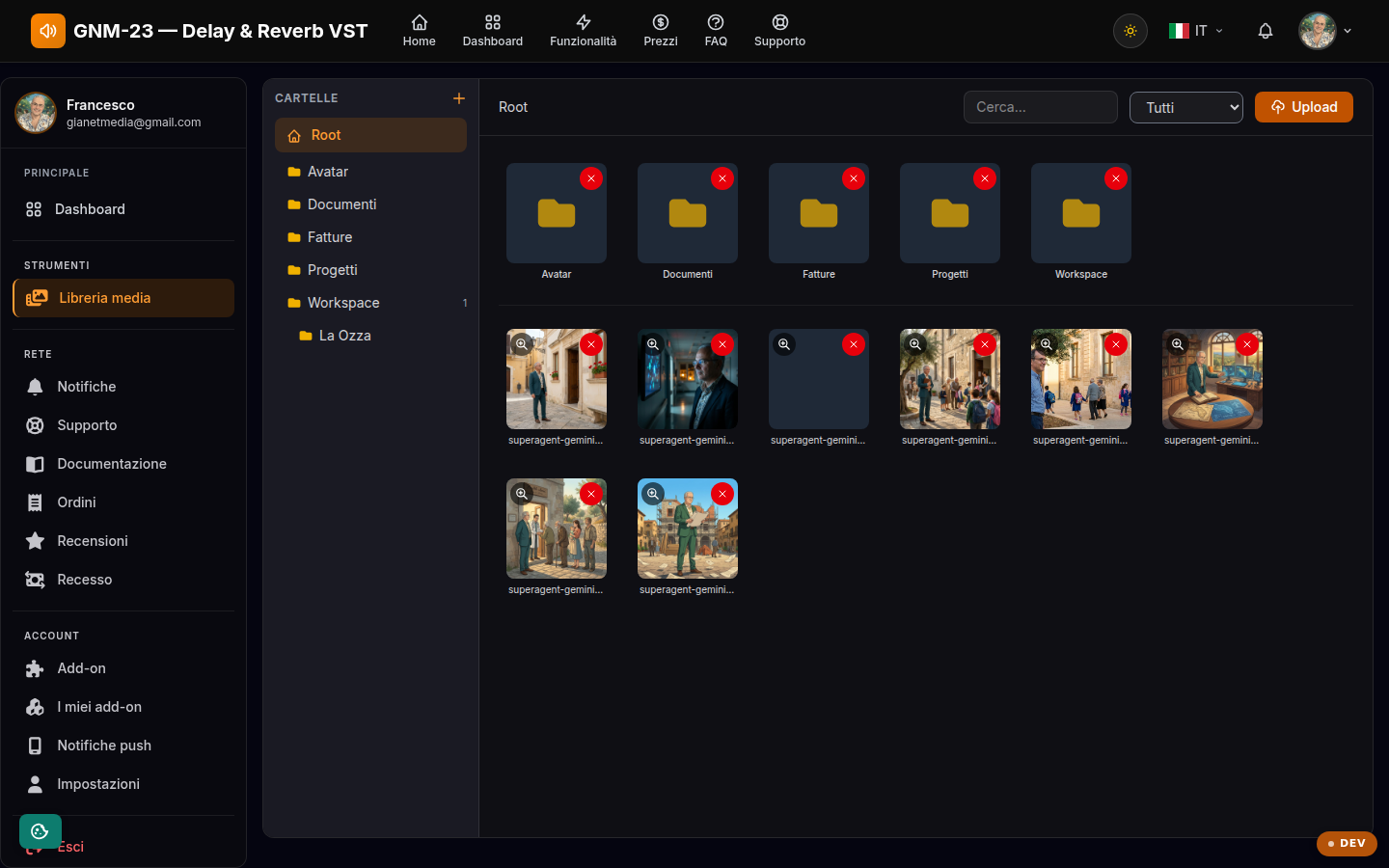
Task: Open notifications bell in header
Action: (x=1266, y=31)
